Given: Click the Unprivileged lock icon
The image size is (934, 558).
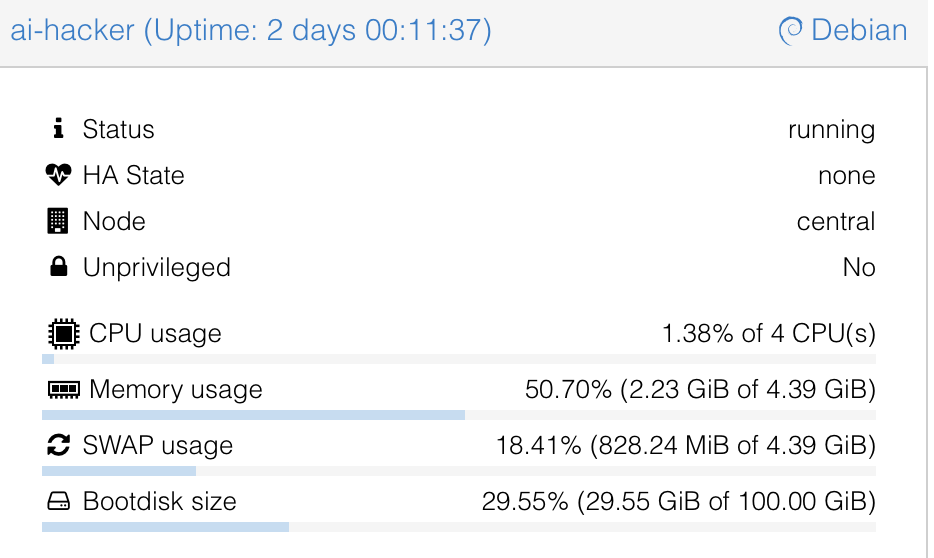Looking at the screenshot, I should pyautogui.click(x=58, y=267).
